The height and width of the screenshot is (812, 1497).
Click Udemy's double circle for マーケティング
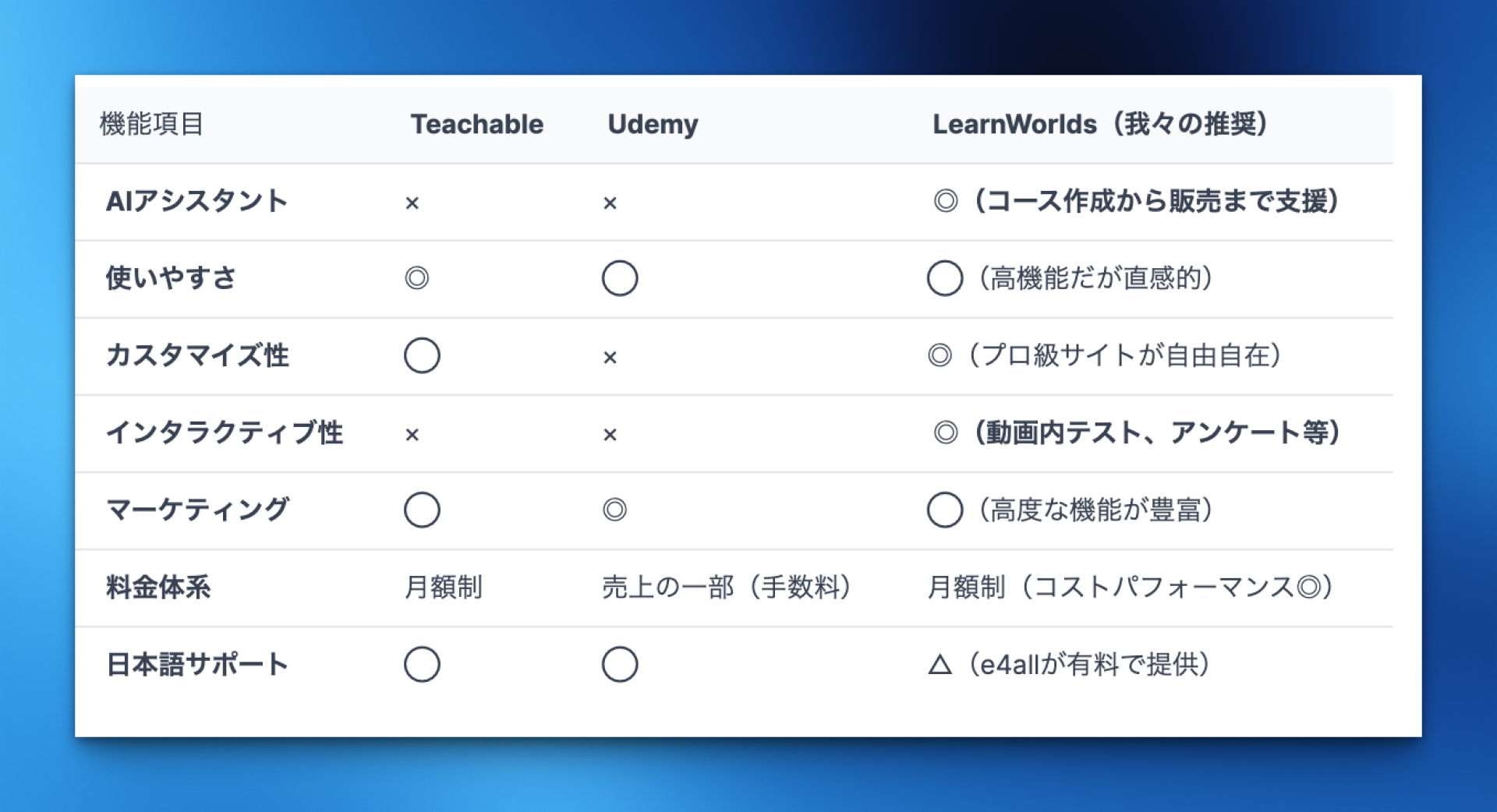[x=615, y=510]
